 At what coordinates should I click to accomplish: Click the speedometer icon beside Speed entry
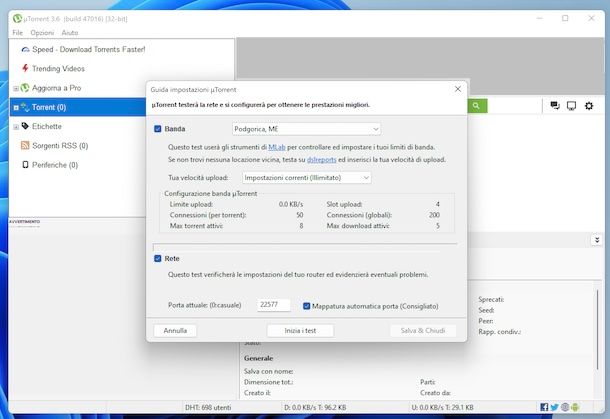click(x=25, y=49)
